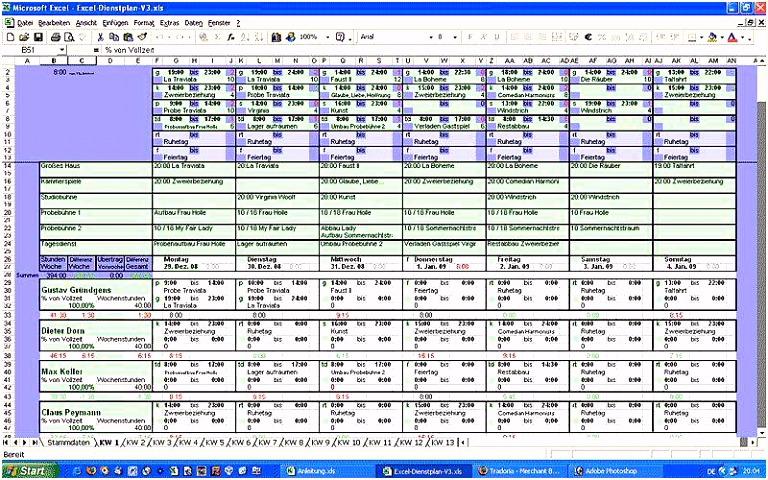Print the sheet using the printer icon
This screenshot has height=480, width=768.
pyautogui.click(x=55, y=37)
